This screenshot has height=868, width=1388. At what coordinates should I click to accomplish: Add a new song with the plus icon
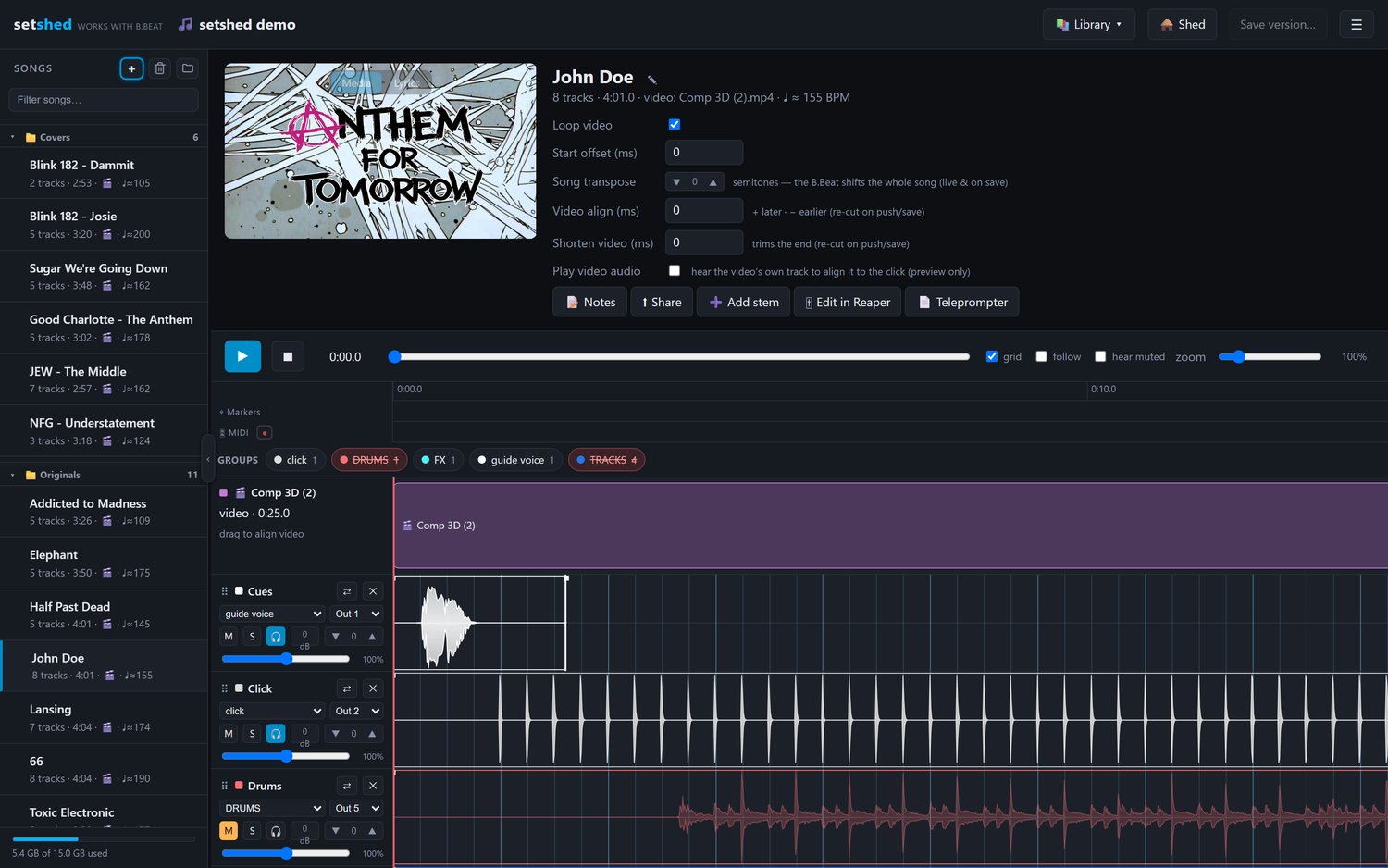[x=131, y=68]
